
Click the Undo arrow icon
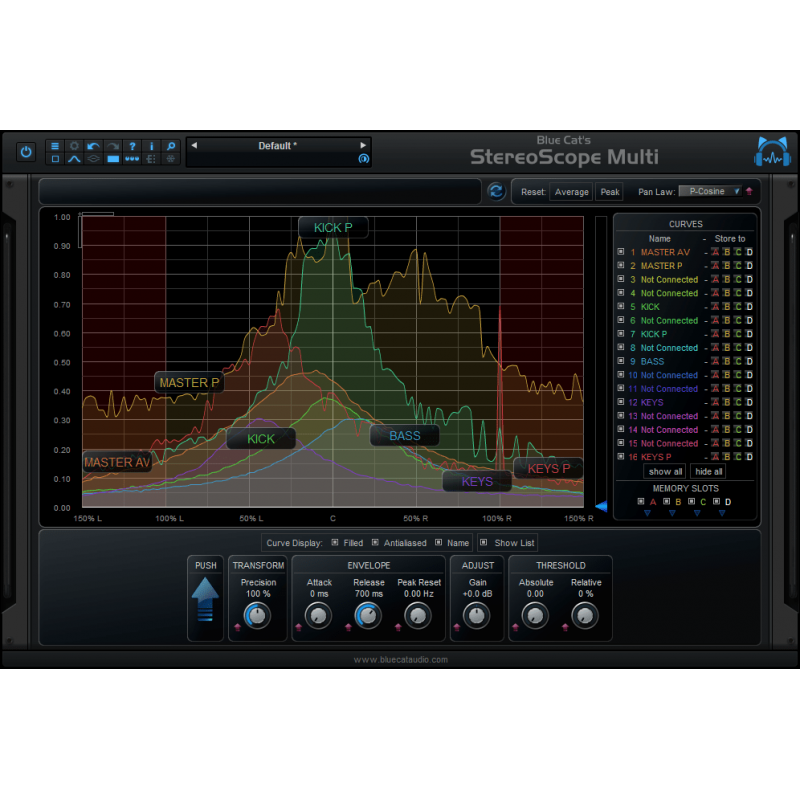[x=92, y=145]
